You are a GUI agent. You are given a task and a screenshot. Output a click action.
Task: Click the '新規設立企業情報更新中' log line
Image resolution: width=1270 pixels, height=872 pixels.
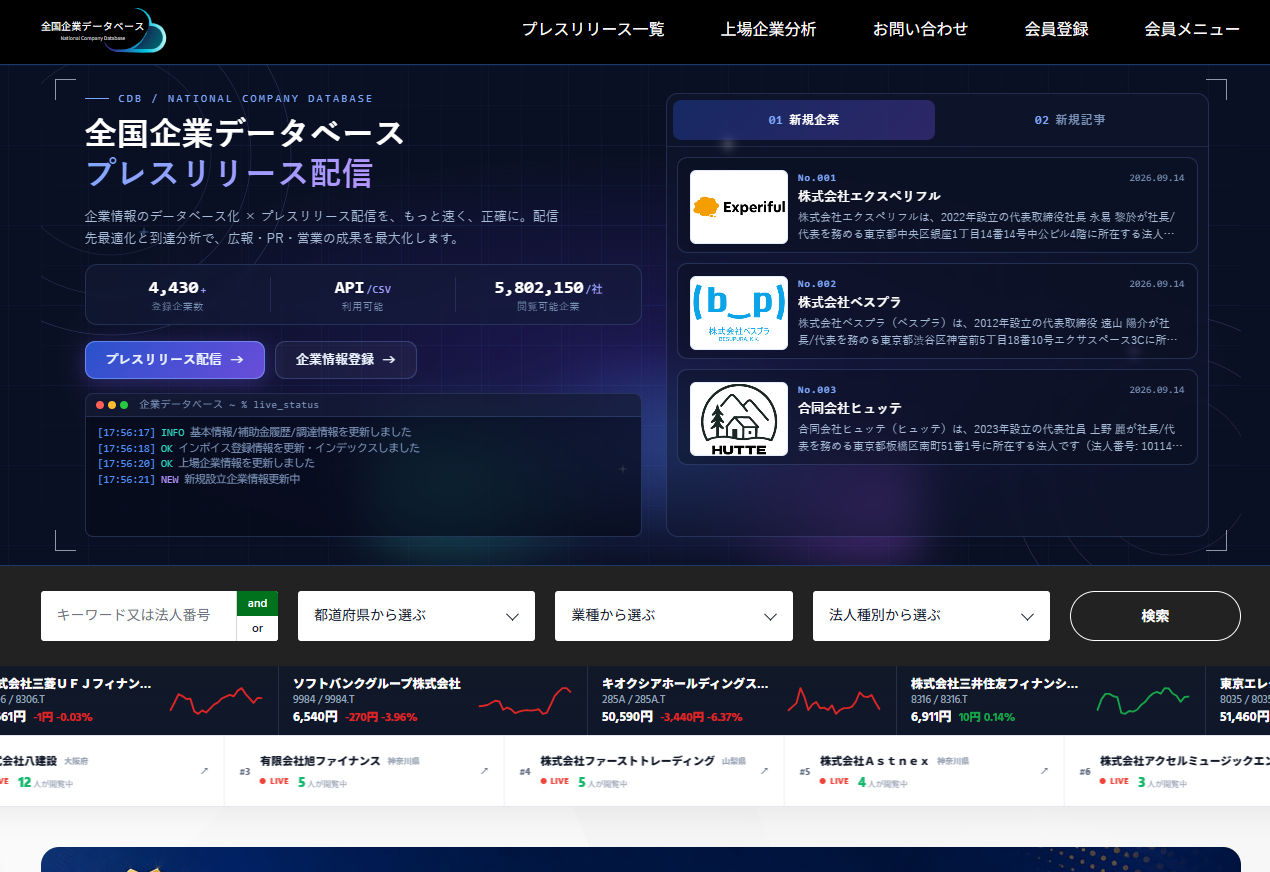[x=242, y=479]
